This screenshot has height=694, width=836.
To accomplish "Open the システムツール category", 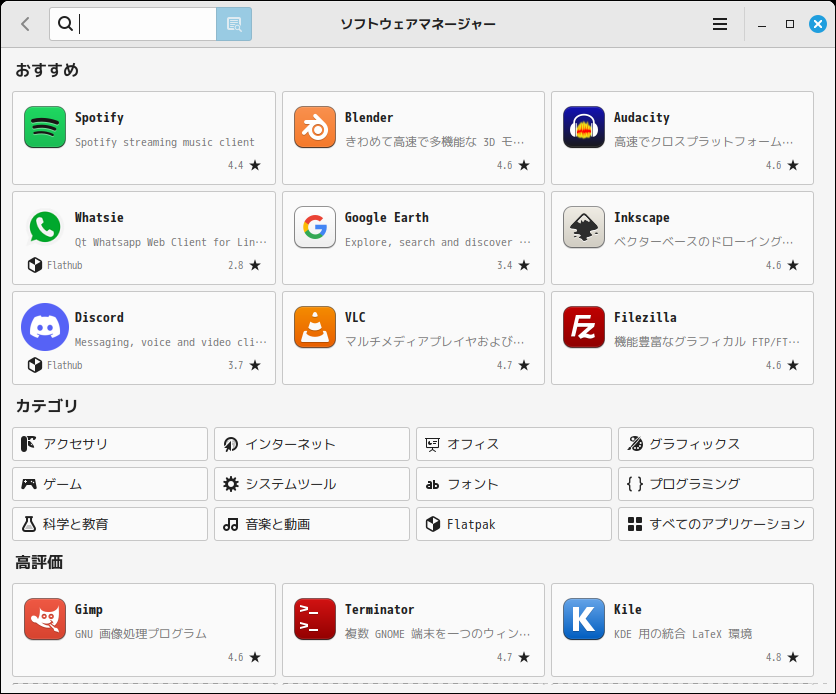I will coord(312,484).
